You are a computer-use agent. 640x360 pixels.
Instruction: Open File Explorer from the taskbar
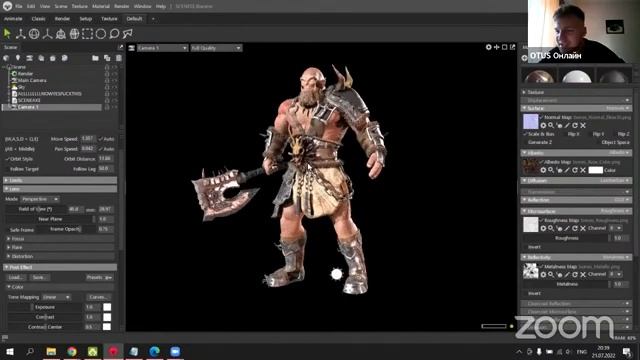pos(51,351)
